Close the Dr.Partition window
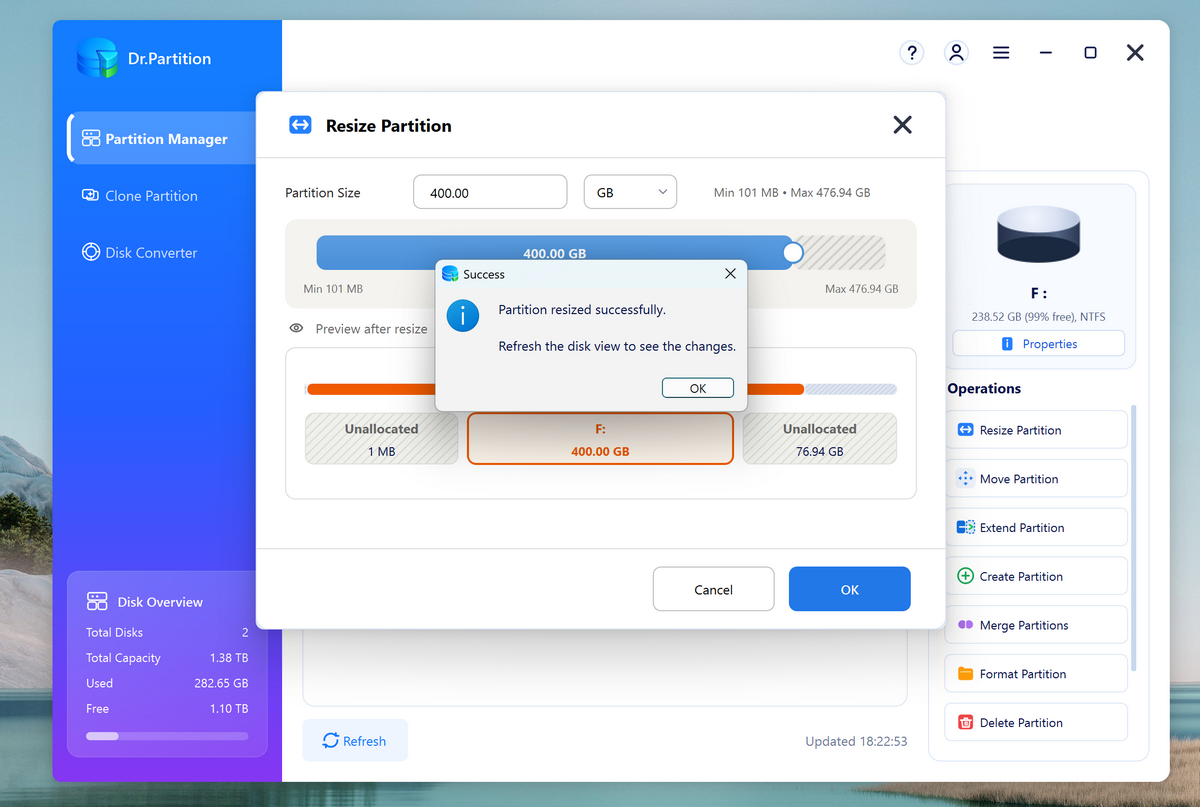The height and width of the screenshot is (807, 1200). pyautogui.click(x=1135, y=52)
